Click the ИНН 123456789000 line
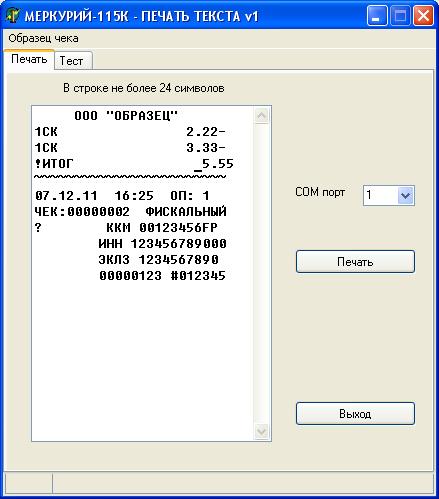The image size is (439, 499). pos(163,244)
